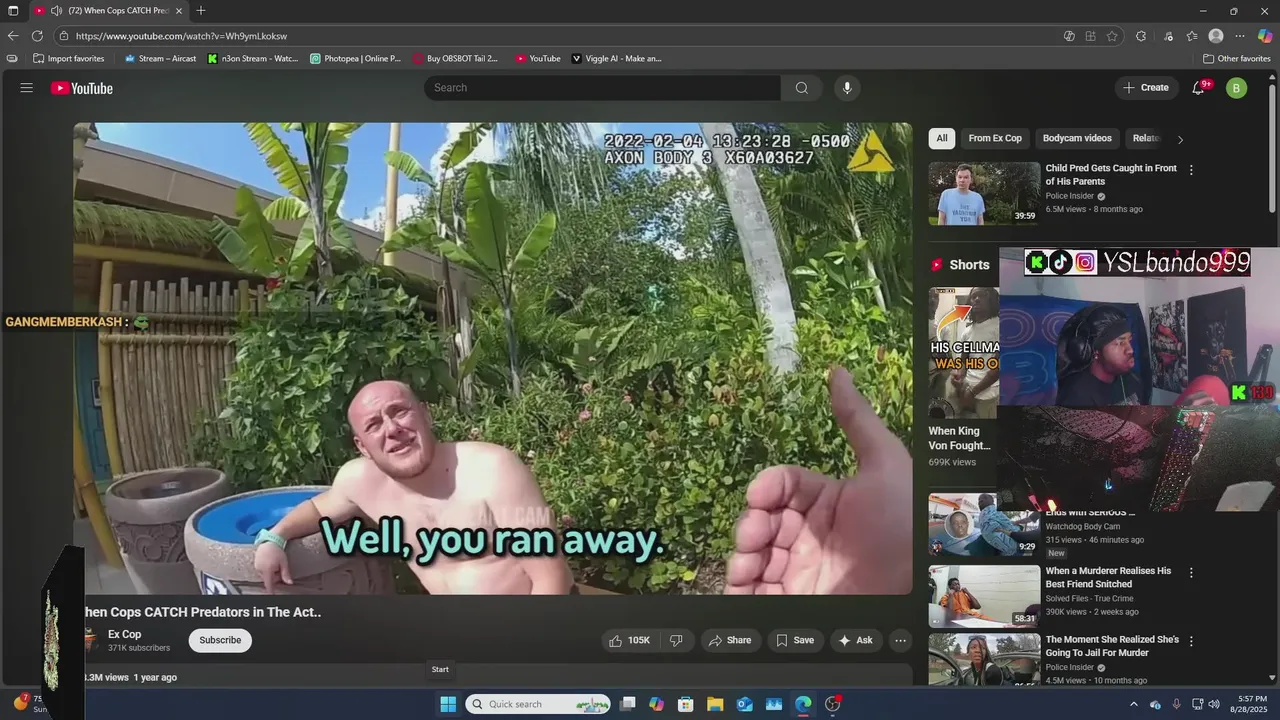This screenshot has height=720, width=1280.
Task: Open The Moment She Realized video title
Action: (1112, 646)
